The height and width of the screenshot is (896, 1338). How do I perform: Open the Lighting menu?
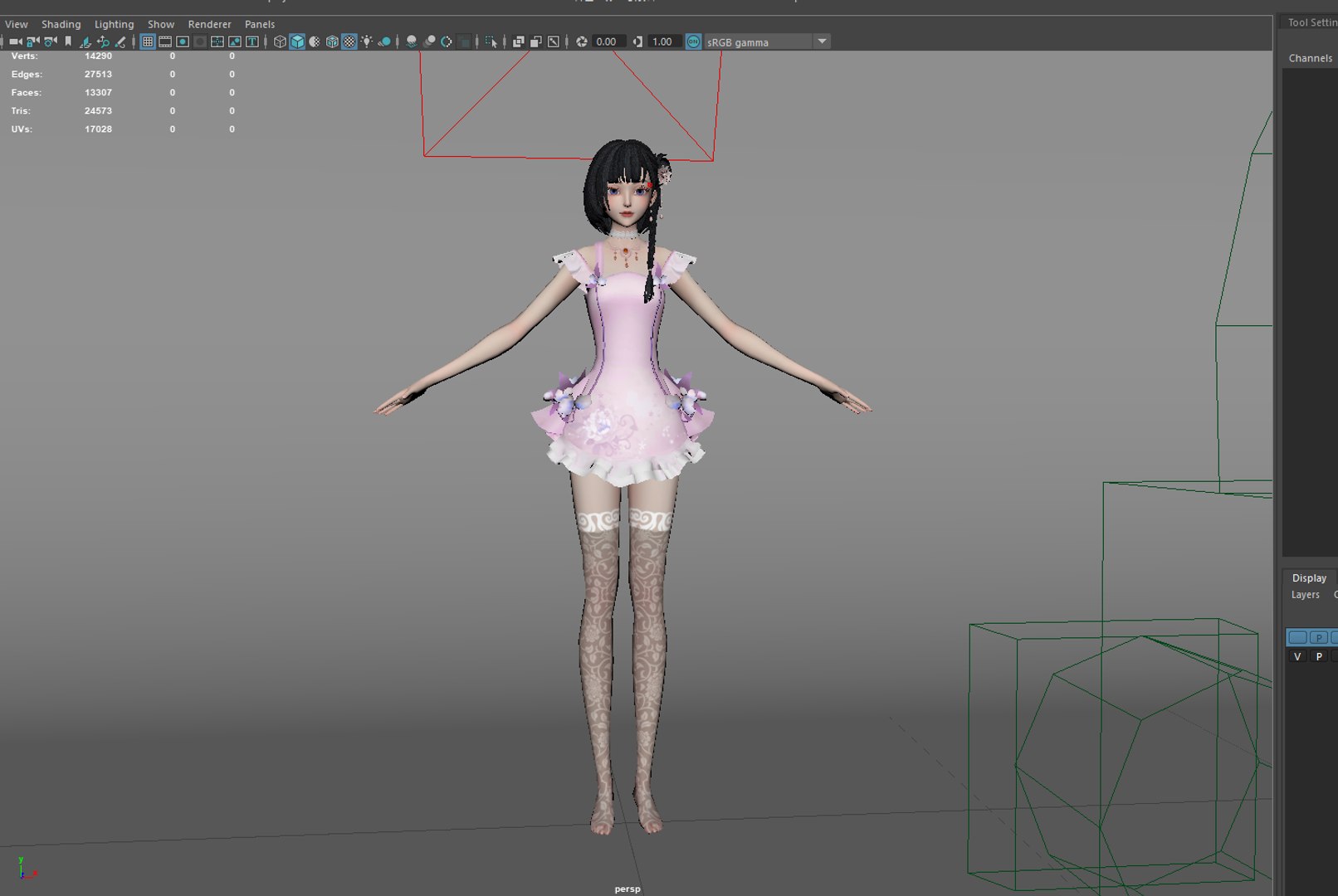pyautogui.click(x=114, y=24)
